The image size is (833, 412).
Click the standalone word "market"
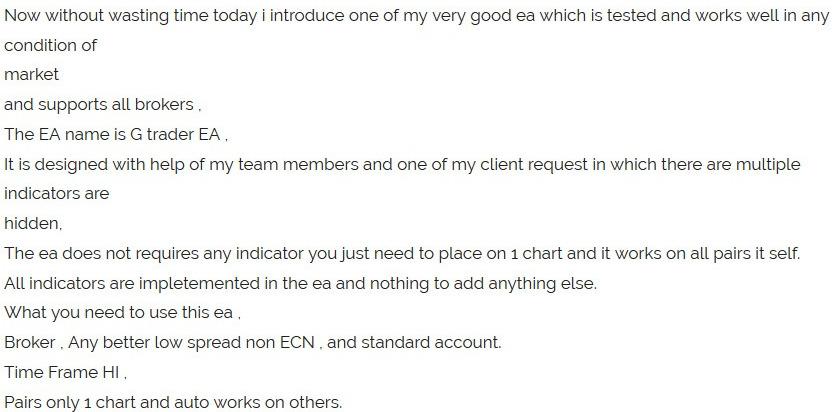pos(31,75)
